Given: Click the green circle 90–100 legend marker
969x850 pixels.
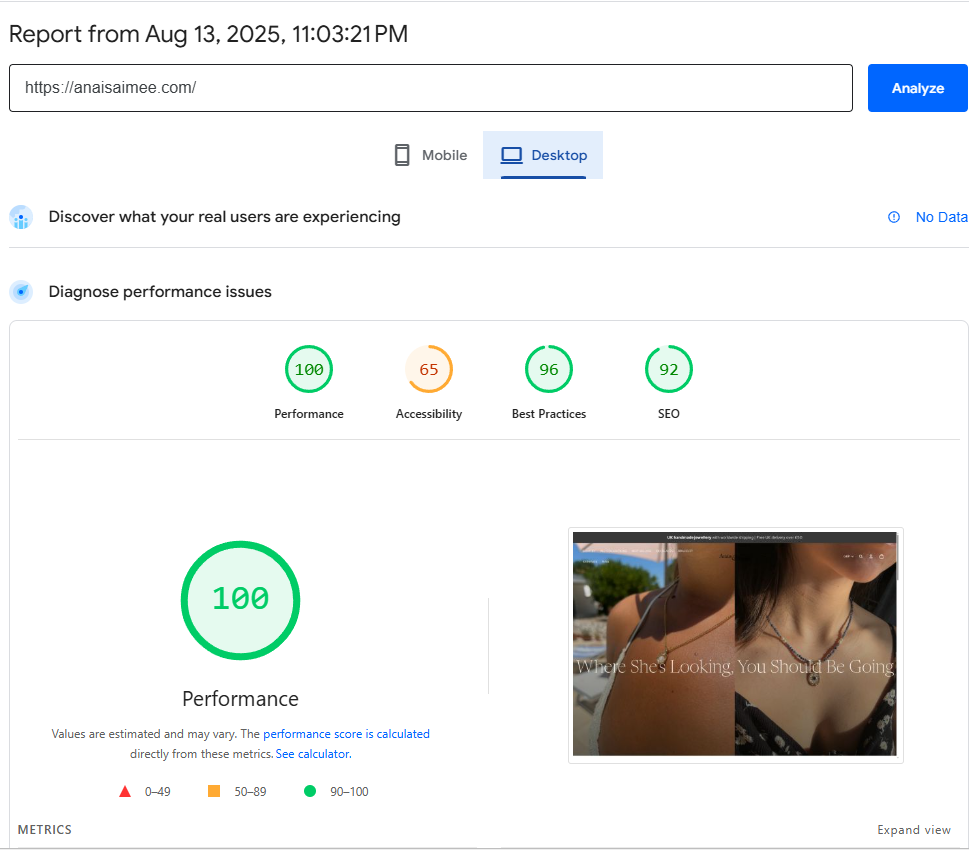Looking at the screenshot, I should [310, 792].
